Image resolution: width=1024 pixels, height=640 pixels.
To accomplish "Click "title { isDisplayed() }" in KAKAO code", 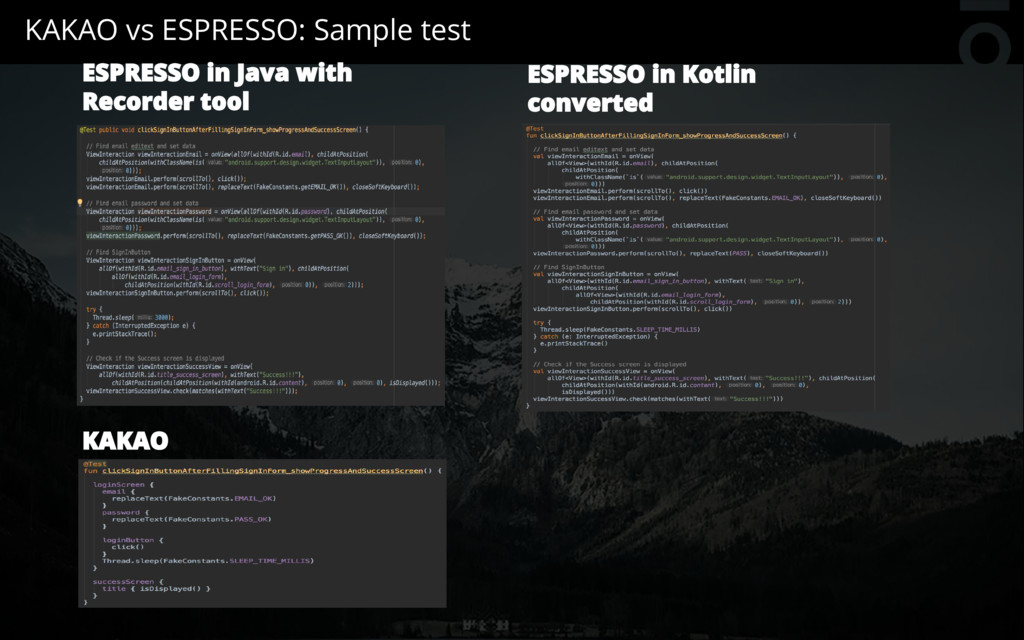I will click(156, 588).
